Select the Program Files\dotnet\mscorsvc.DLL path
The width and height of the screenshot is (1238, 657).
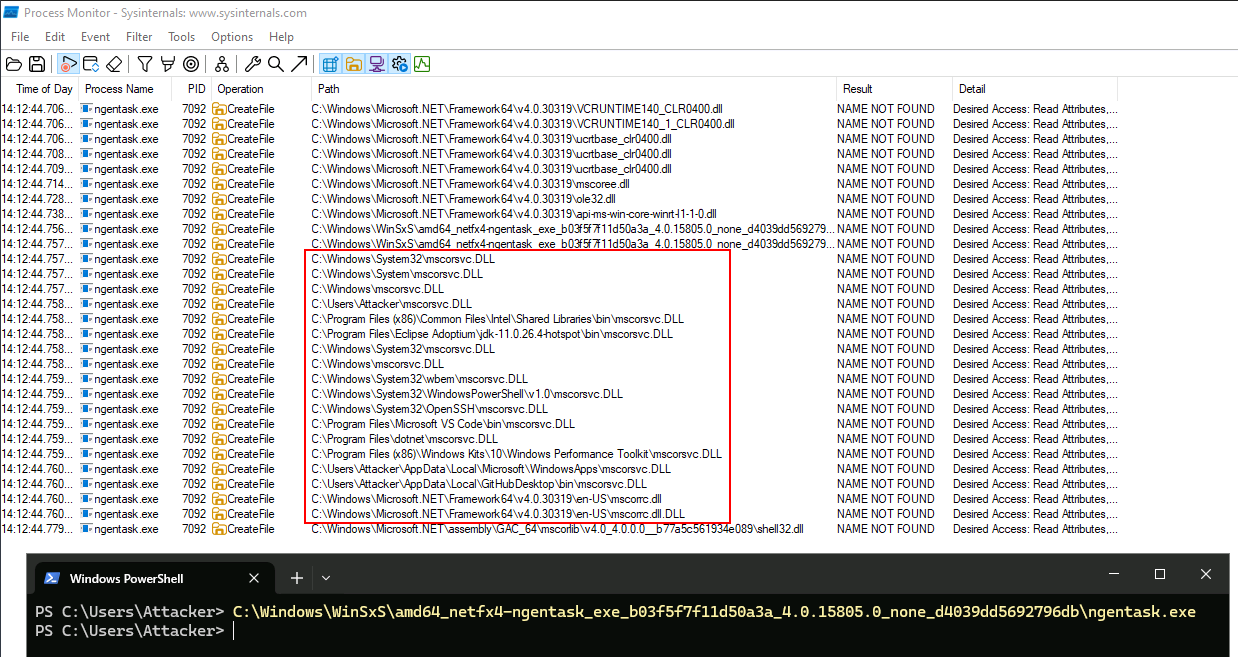click(x=405, y=439)
